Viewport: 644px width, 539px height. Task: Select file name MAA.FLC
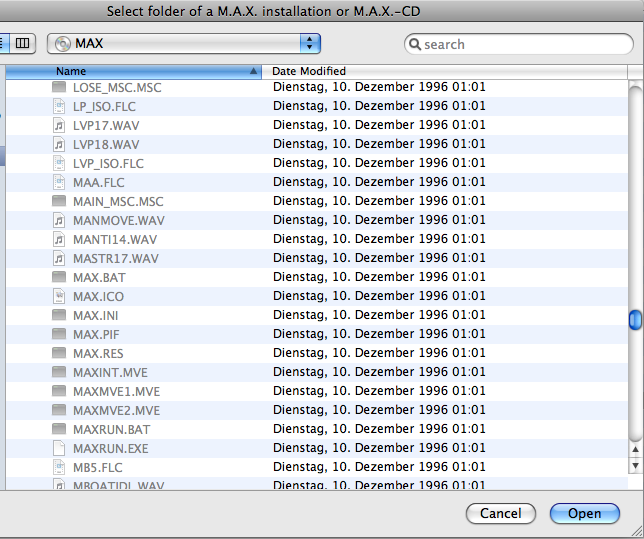pos(99,182)
